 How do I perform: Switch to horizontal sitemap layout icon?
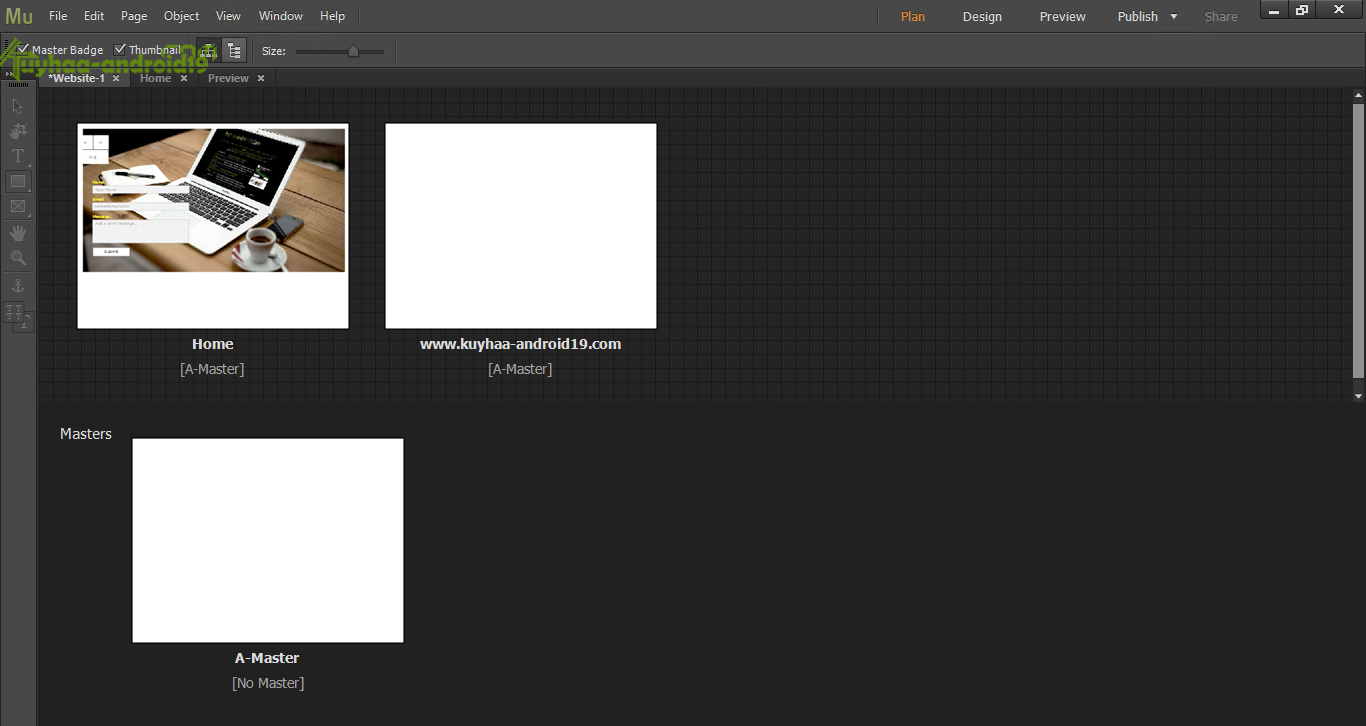208,50
